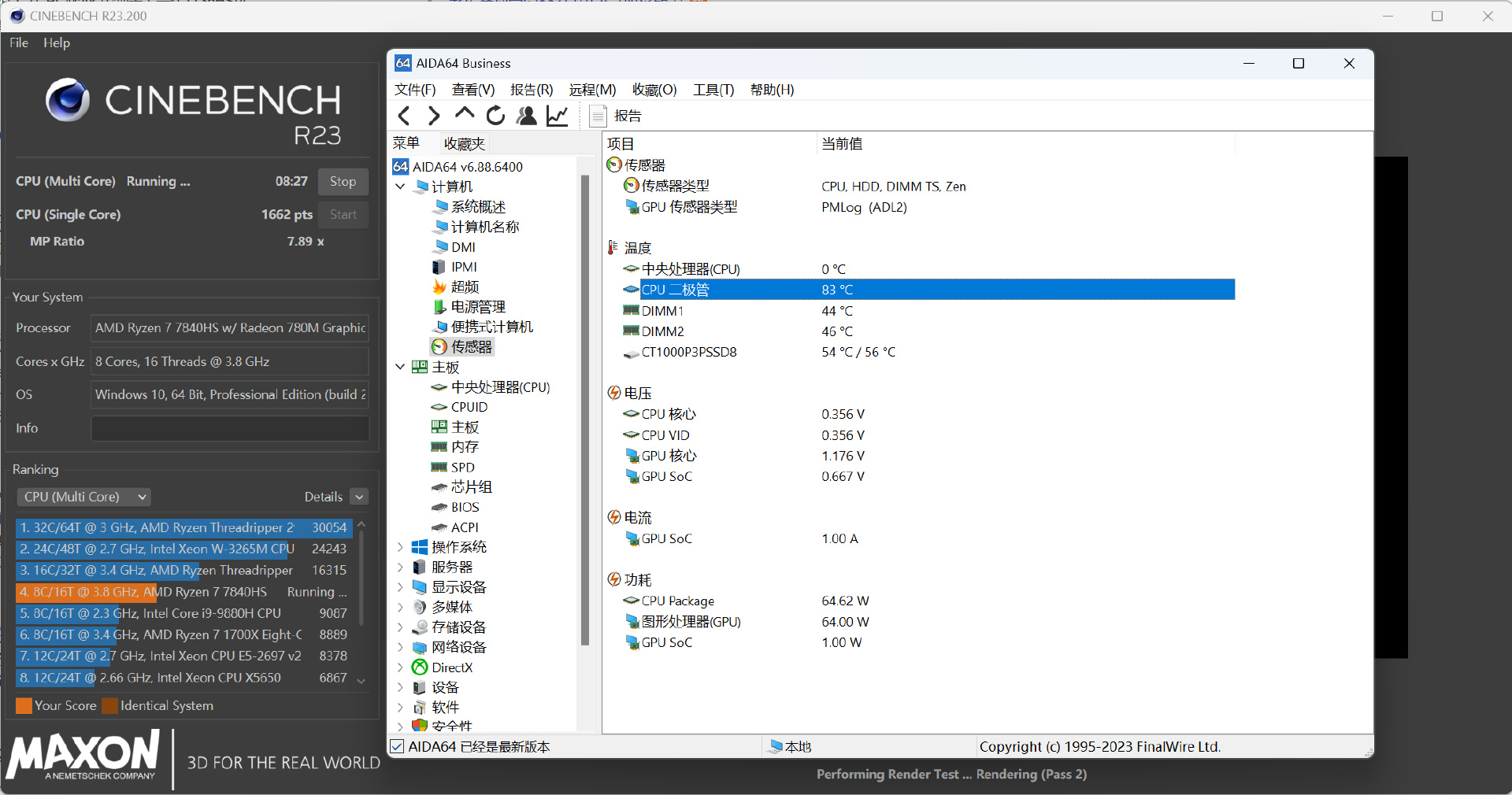Screen dimensions: 1512x795
Task: Open ACPI tree item
Action: click(x=455, y=527)
